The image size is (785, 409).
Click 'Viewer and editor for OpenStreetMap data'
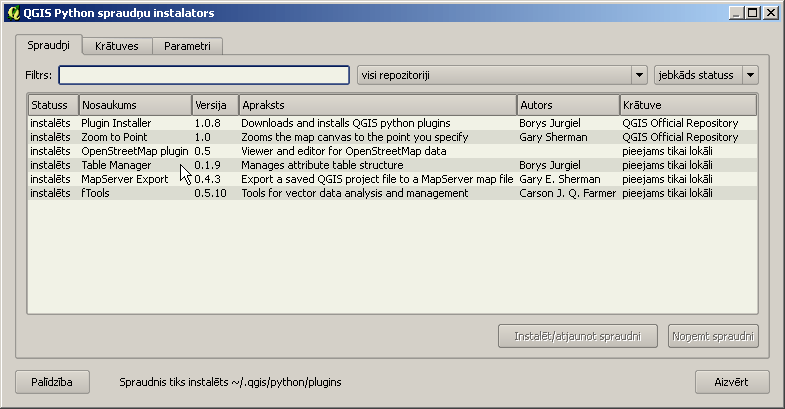[x=343, y=151]
